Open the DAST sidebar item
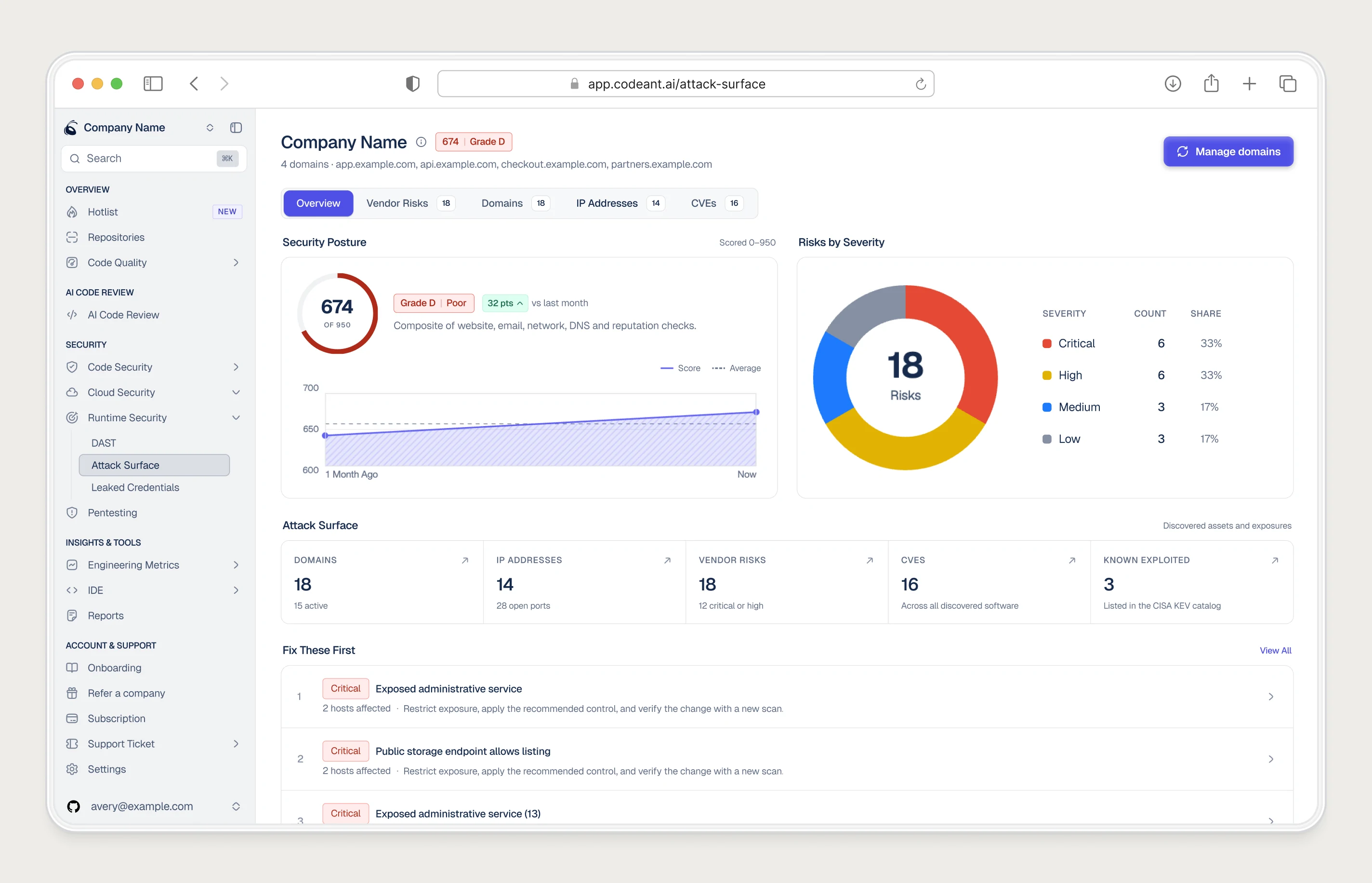The image size is (1372, 883). pos(155,442)
